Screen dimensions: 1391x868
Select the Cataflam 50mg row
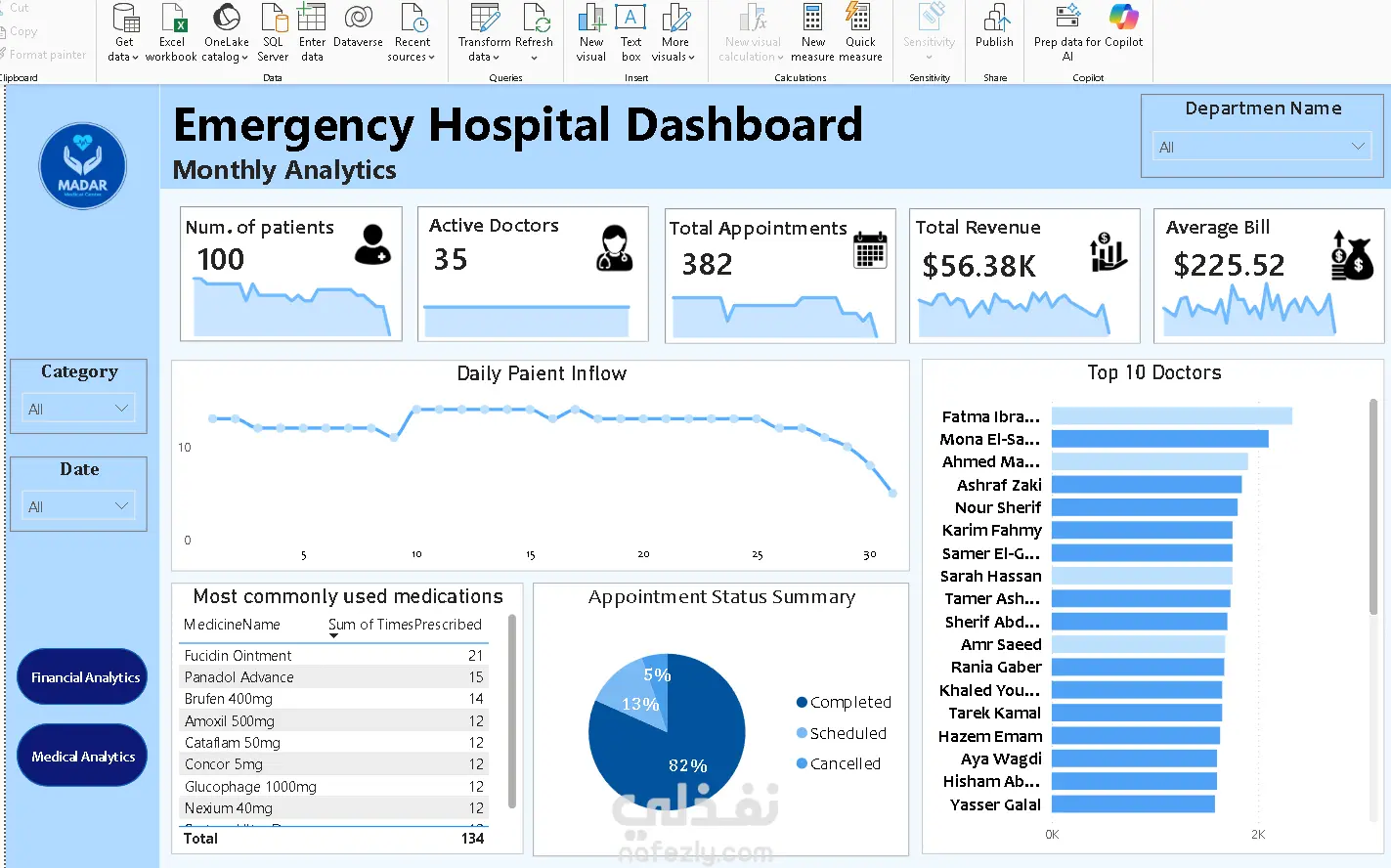(334, 742)
